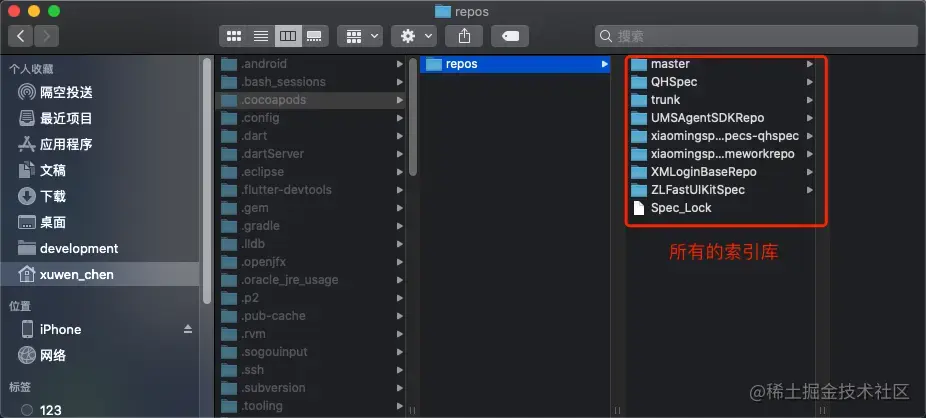Image resolution: width=926 pixels, height=418 pixels.
Task: Click the first column's vertical scrollbar
Action: (x=413, y=116)
